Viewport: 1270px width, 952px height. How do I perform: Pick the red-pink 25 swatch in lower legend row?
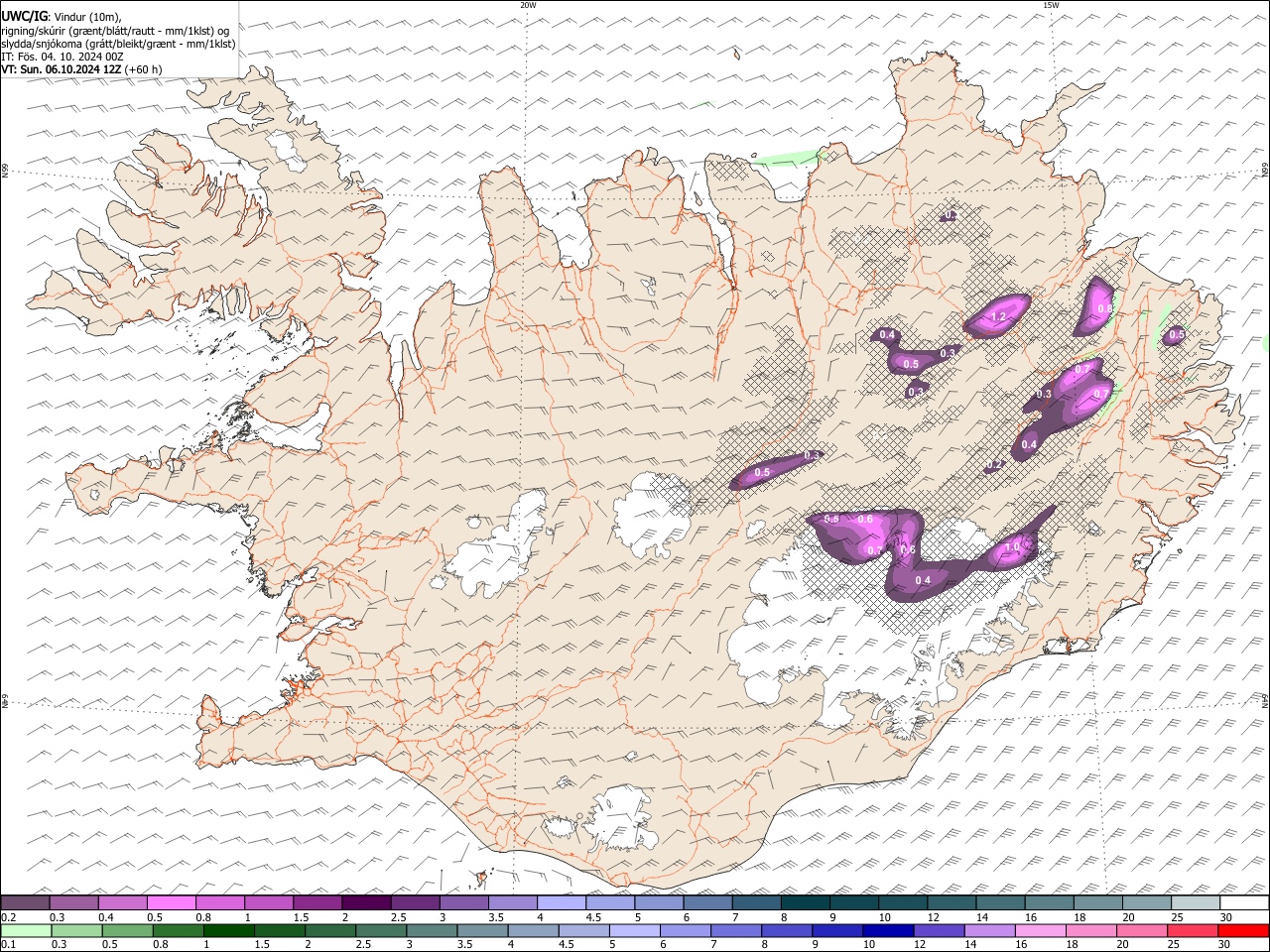(1191, 931)
